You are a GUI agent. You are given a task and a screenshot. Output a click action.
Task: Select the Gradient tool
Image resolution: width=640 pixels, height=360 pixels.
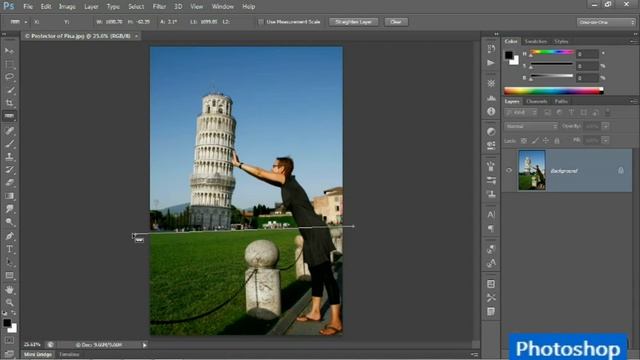coord(9,196)
